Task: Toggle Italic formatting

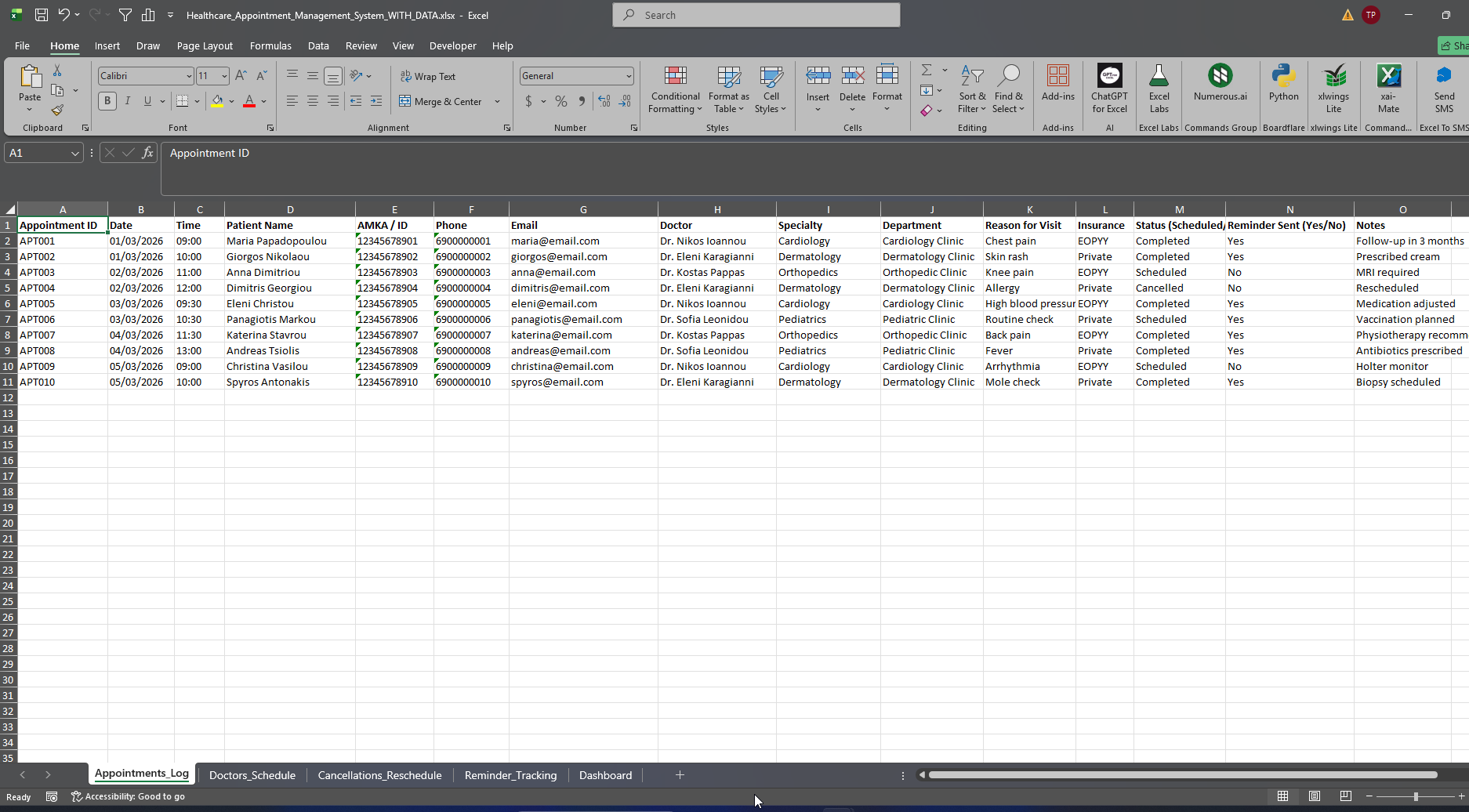Action: click(x=128, y=101)
